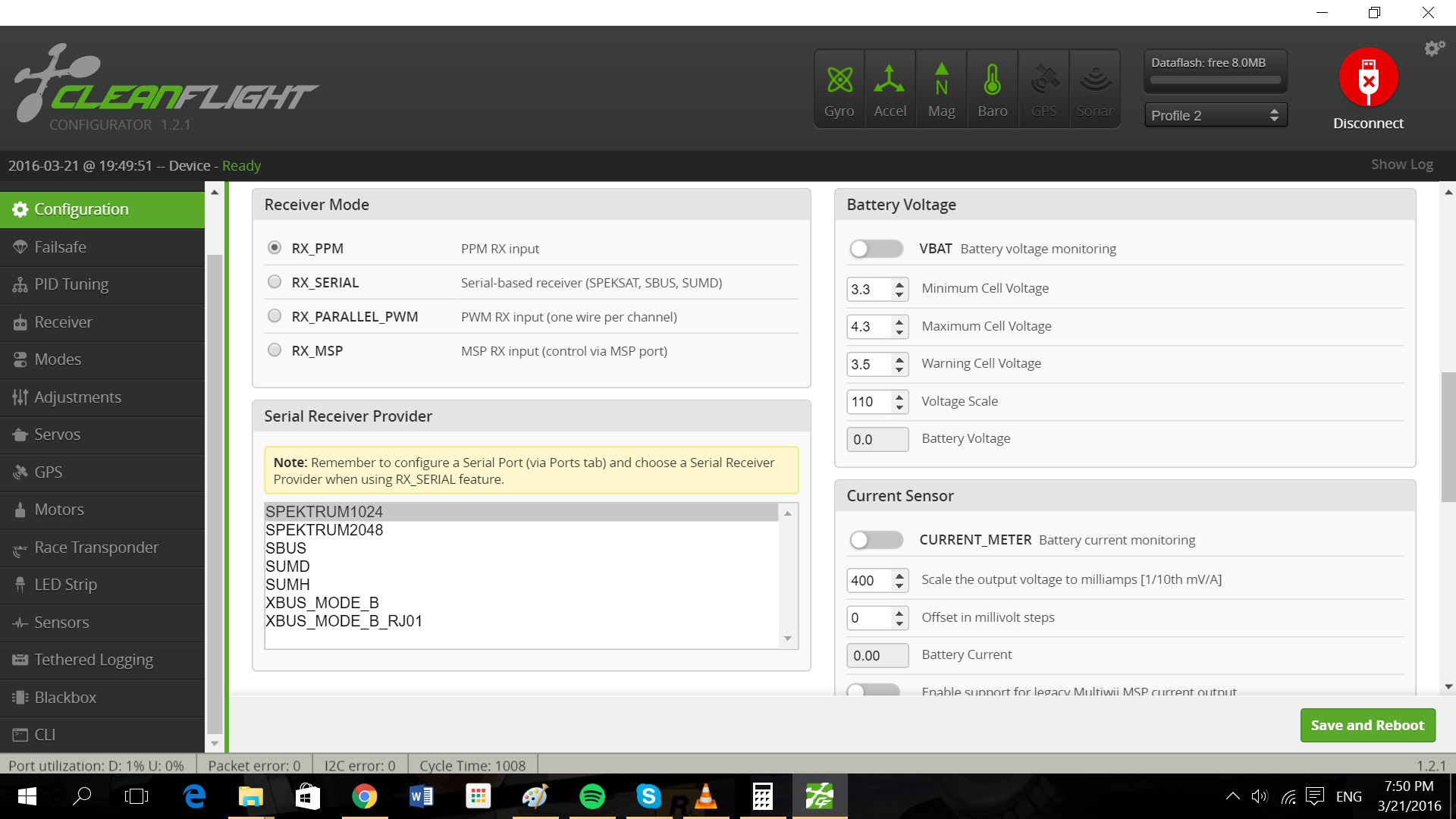The image size is (1456, 819).
Task: Open the Profile 2 dropdown
Action: [x=1215, y=115]
